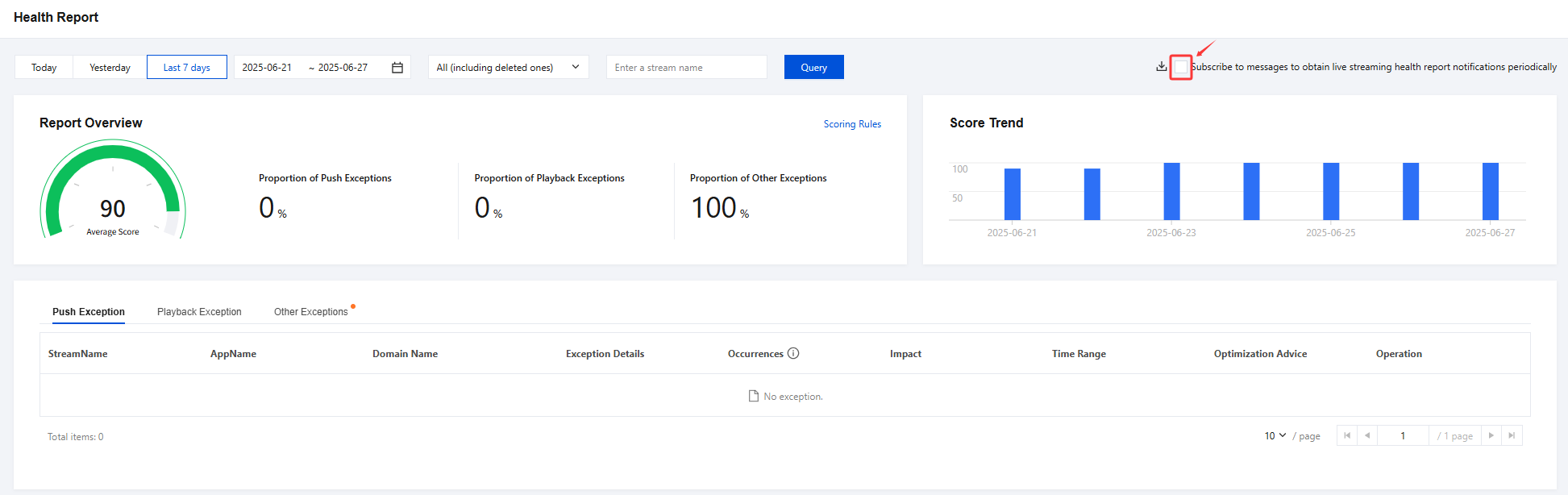The image size is (1568, 495).
Task: Open the calendar date picker icon
Action: (397, 68)
